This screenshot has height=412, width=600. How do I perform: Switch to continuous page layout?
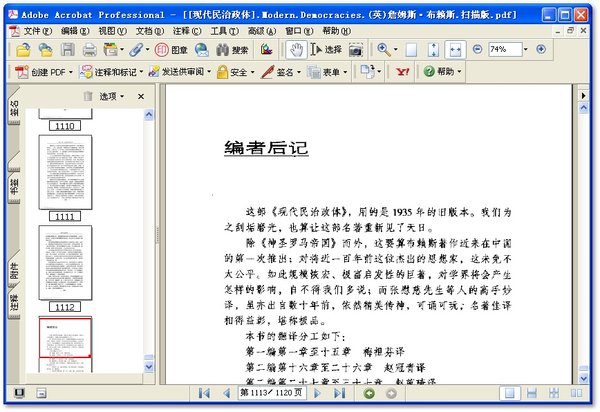coord(532,393)
